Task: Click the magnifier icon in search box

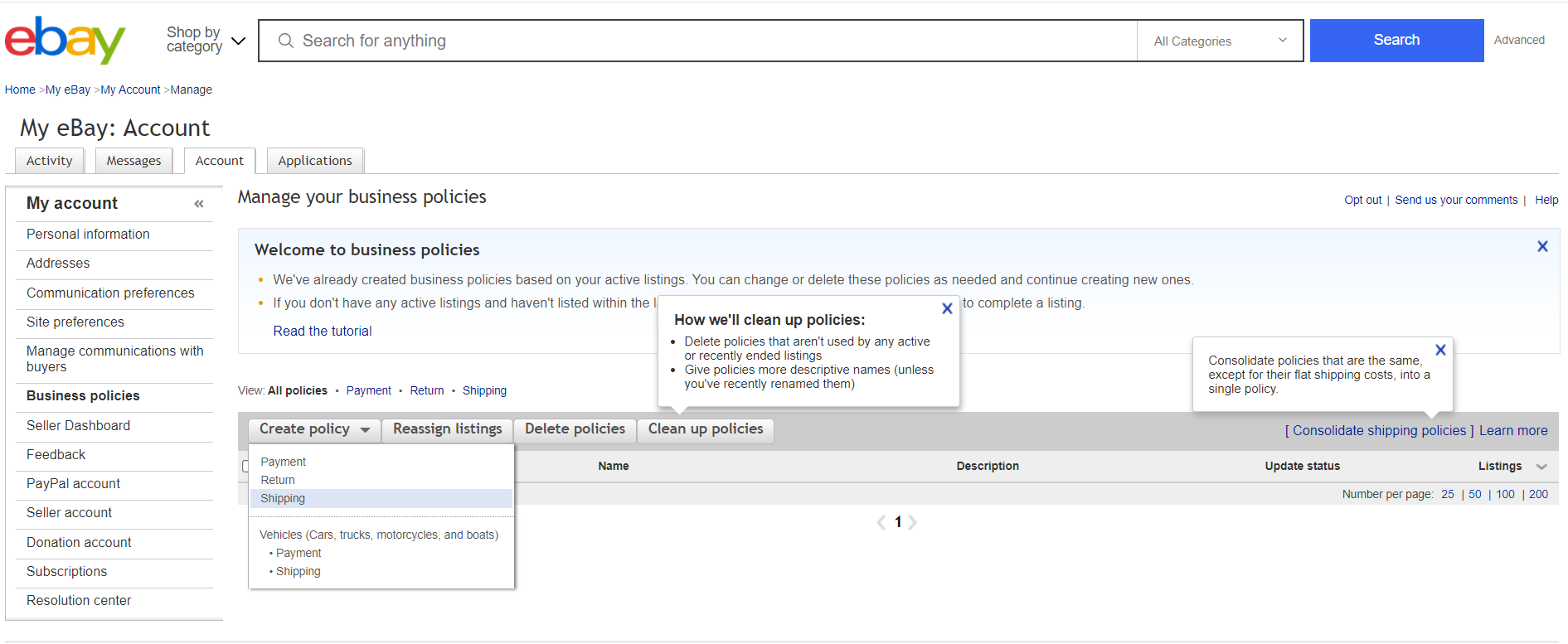Action: tap(285, 41)
